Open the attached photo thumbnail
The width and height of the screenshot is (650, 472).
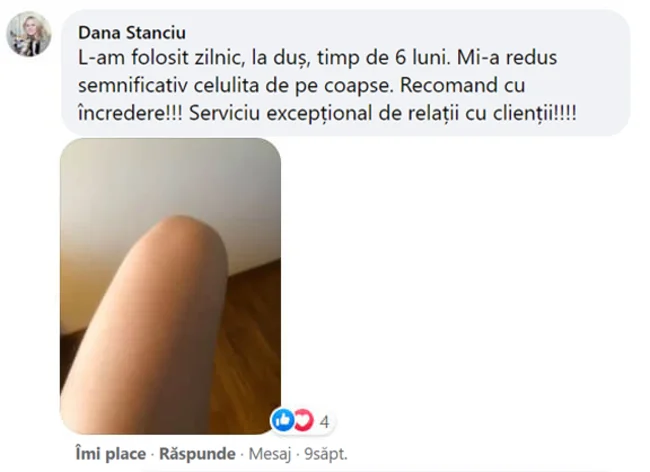pos(170,286)
